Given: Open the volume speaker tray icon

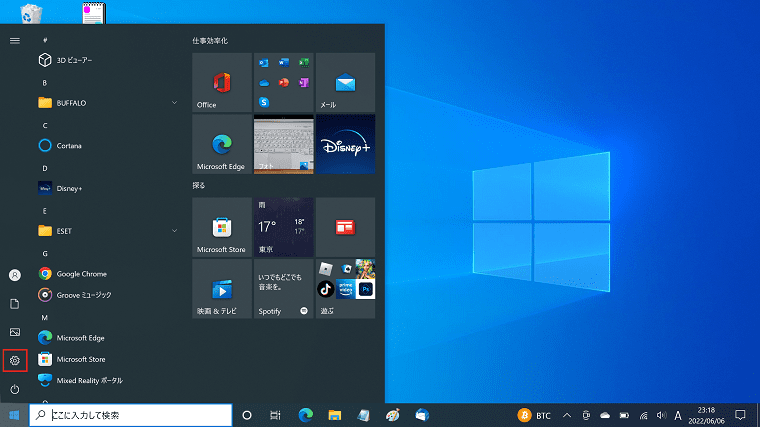Looking at the screenshot, I should 661,415.
